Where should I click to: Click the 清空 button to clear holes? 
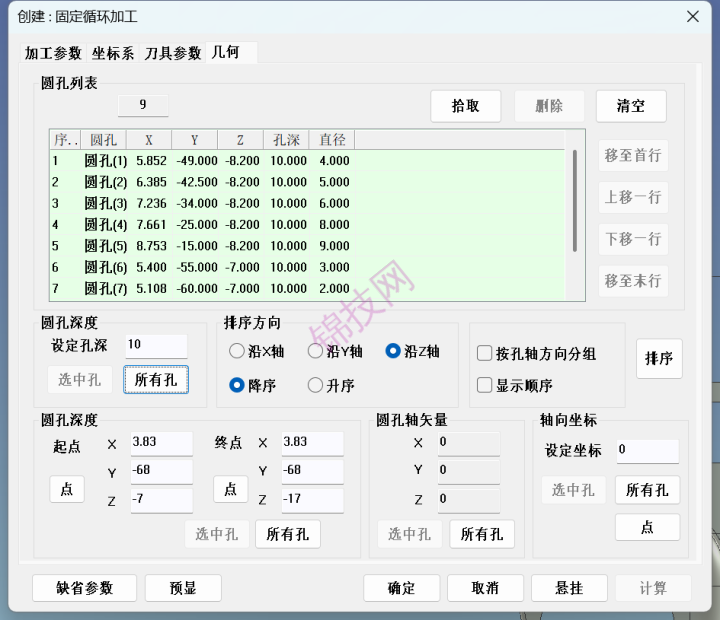pos(631,106)
